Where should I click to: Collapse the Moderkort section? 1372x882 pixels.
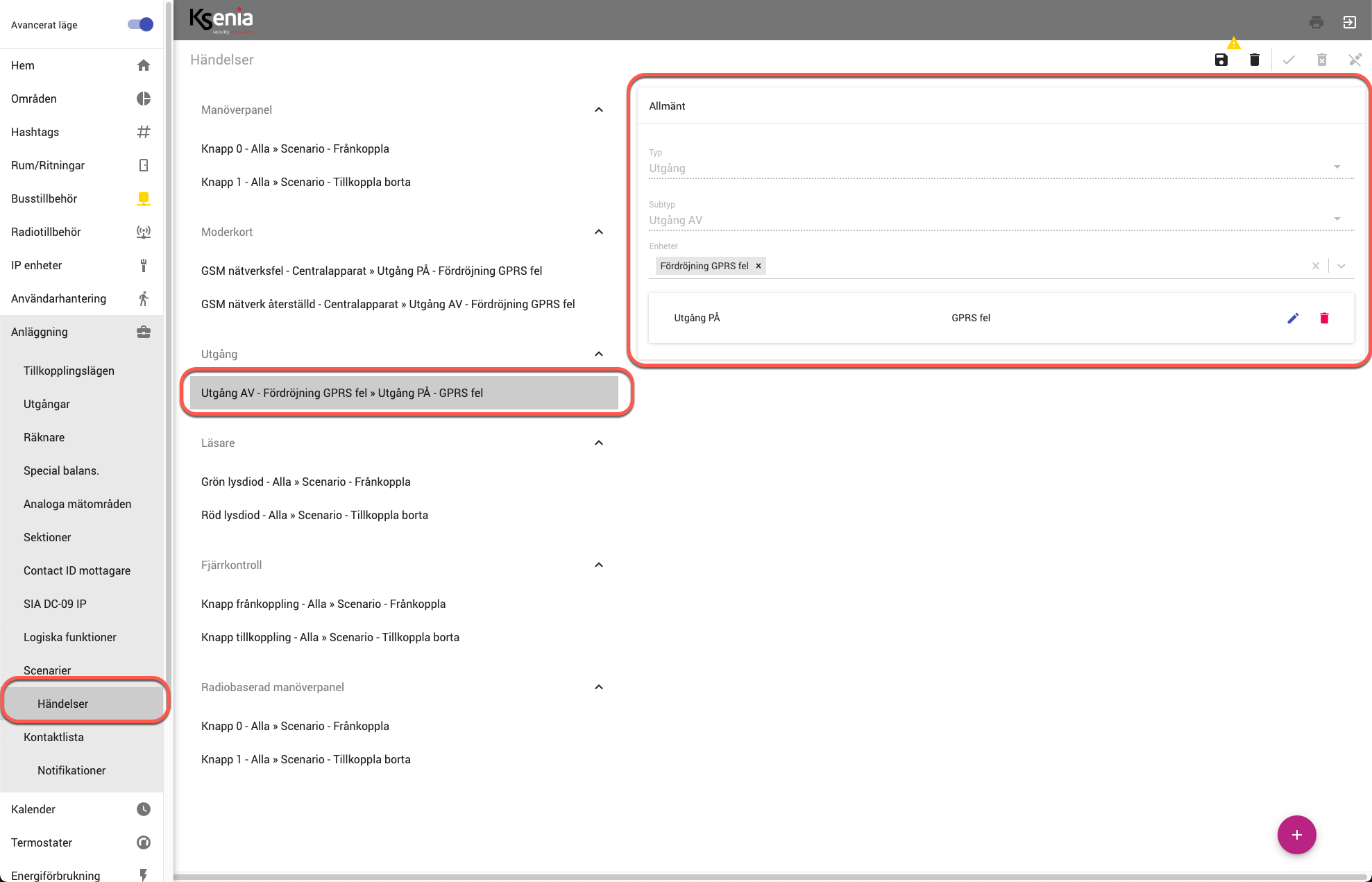pos(599,232)
